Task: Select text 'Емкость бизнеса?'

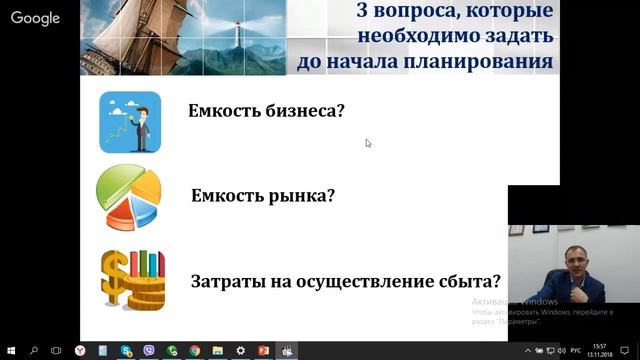Action: pos(267,111)
